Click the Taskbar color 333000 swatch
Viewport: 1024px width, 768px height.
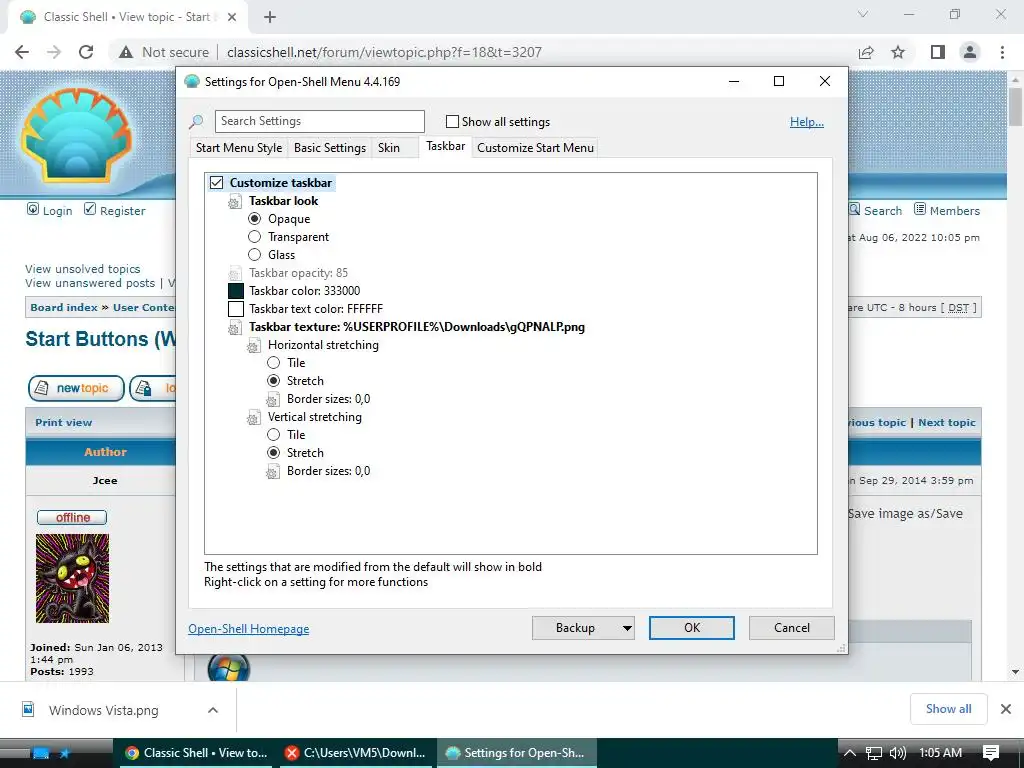236,291
